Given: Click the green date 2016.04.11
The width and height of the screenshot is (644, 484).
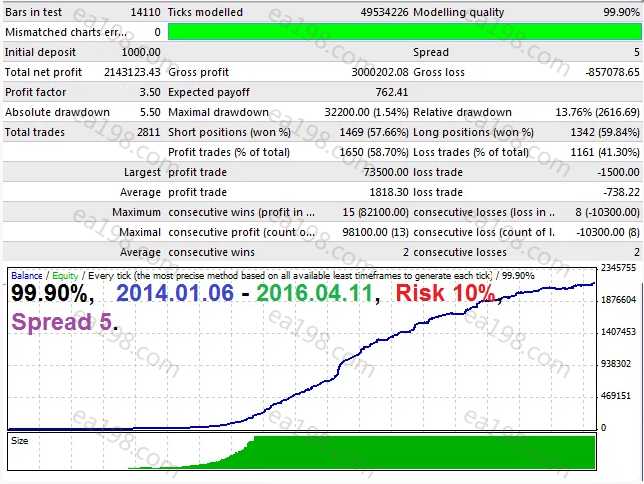Looking at the screenshot, I should [315, 293].
